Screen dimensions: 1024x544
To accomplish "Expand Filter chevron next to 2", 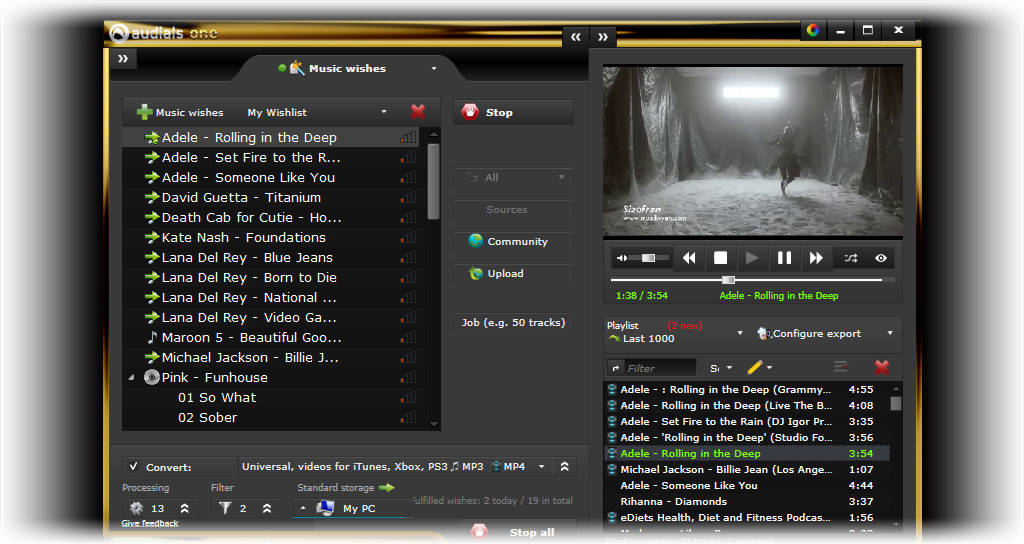I will pos(267,508).
